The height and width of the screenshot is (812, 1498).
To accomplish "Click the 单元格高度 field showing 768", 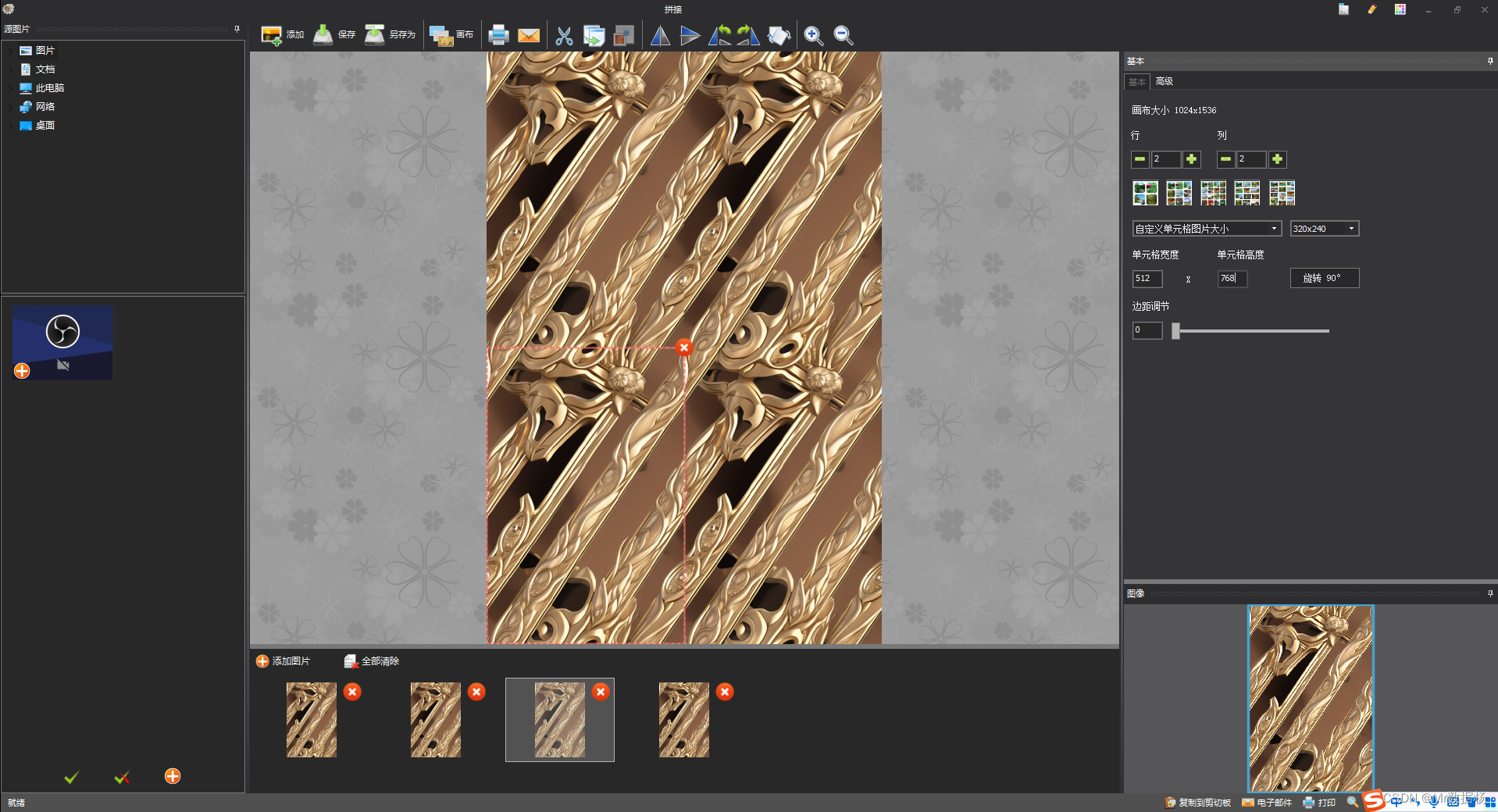I will point(1232,279).
